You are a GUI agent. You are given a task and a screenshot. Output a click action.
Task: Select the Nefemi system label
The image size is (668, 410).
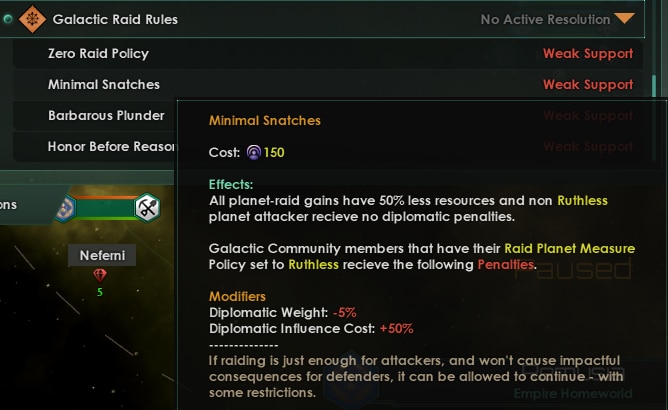click(101, 255)
